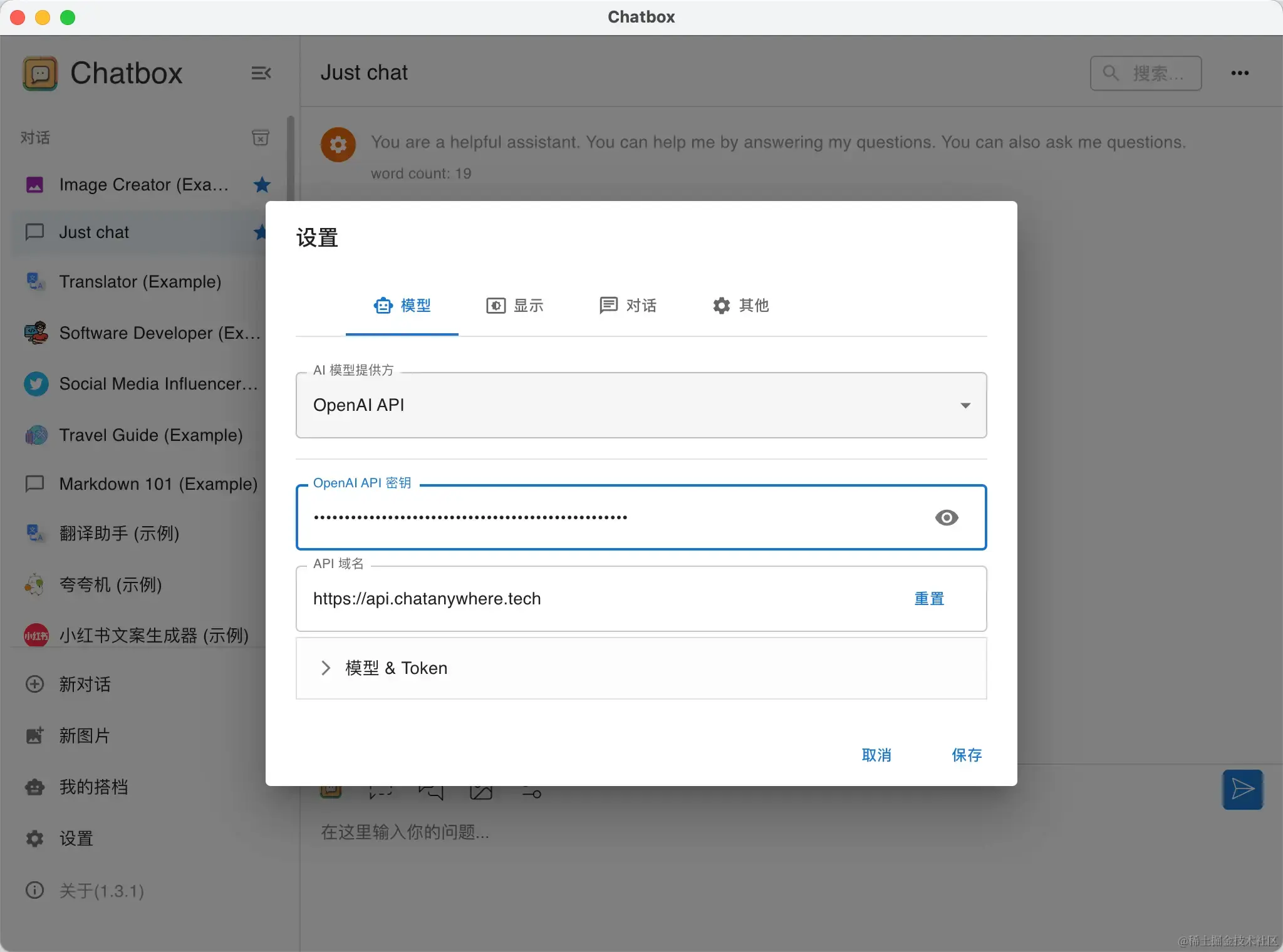Click the blue send message button
The width and height of the screenshot is (1283, 952).
click(1243, 789)
